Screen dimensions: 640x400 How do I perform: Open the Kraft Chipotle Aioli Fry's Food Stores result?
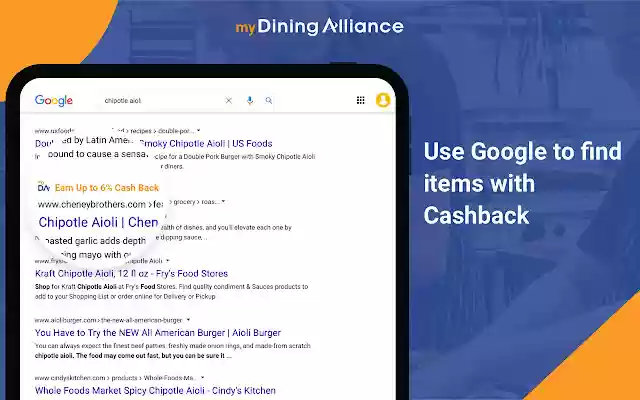point(131,273)
